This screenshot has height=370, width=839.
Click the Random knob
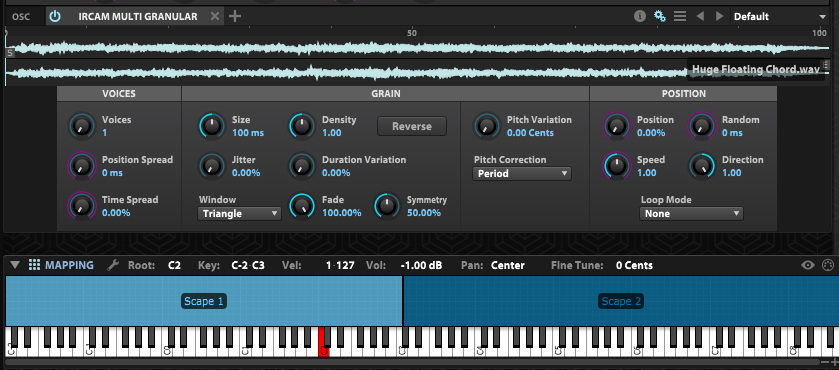[702, 126]
